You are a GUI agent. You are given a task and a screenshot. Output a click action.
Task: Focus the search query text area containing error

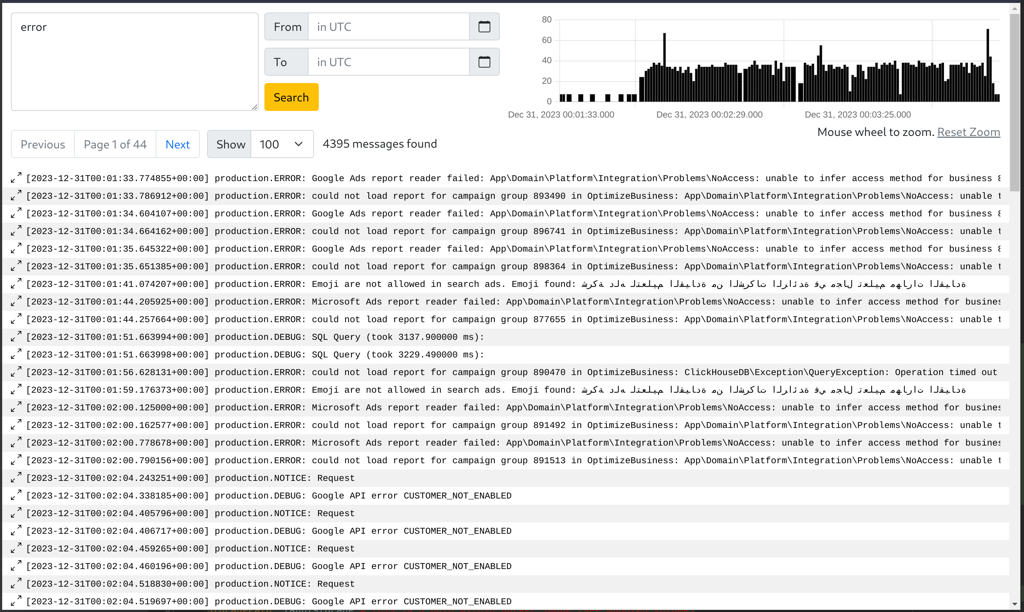point(134,61)
